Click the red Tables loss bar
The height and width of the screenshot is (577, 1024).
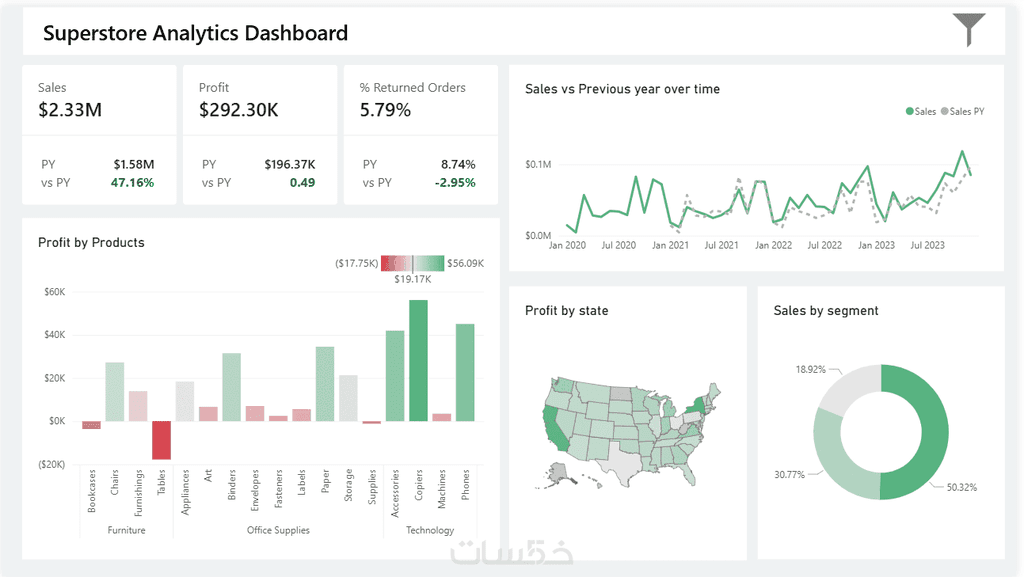point(161,440)
